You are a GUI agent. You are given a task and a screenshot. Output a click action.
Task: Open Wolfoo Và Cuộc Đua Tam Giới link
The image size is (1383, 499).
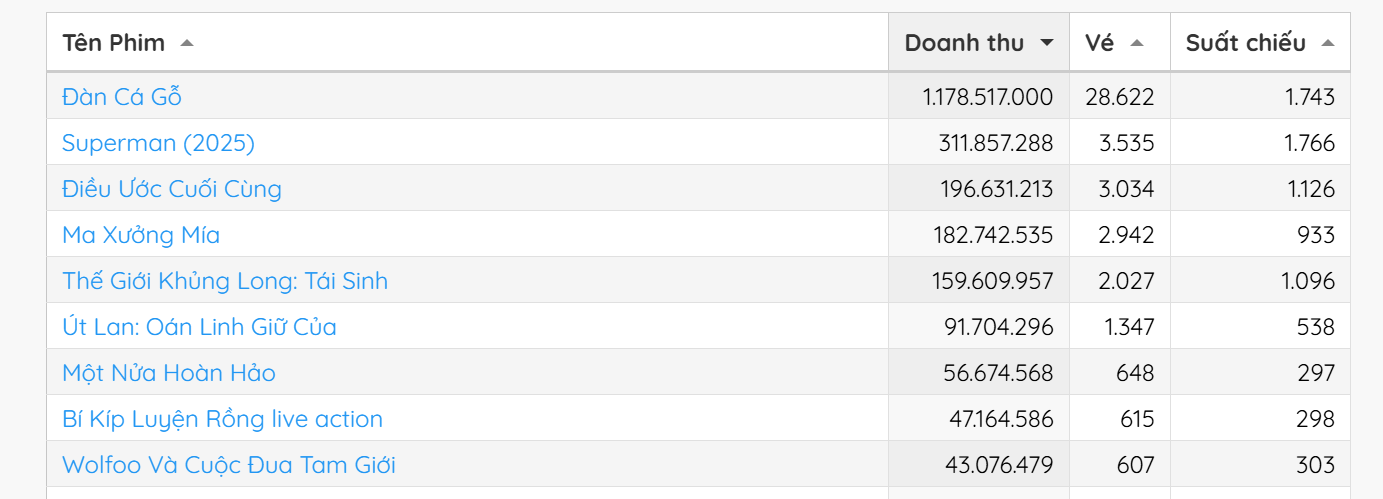pos(229,465)
